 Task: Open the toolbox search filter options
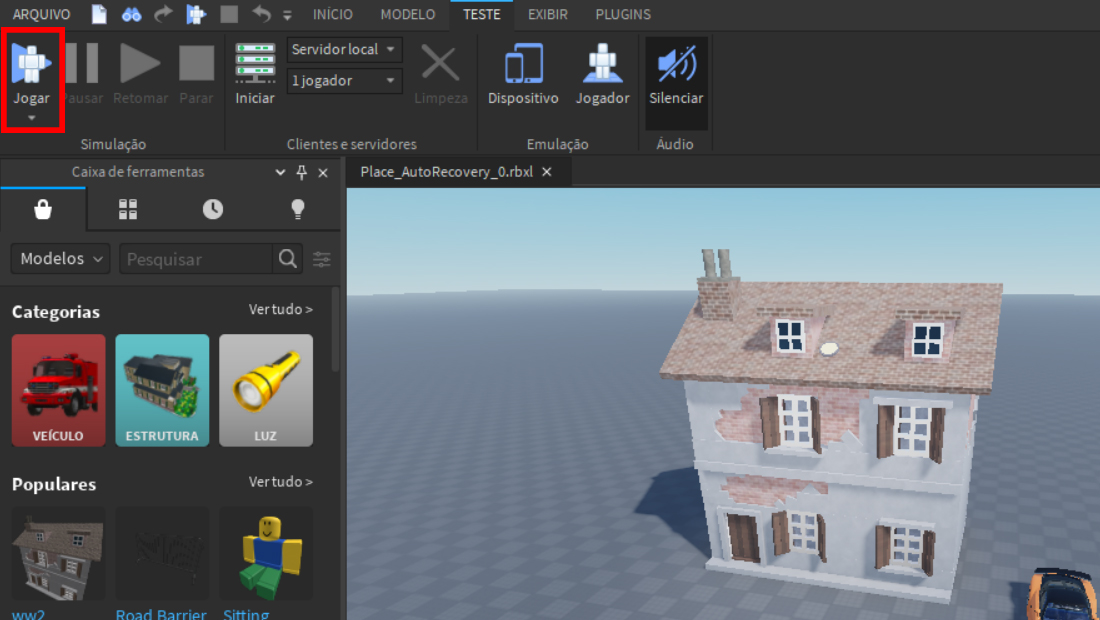point(322,260)
